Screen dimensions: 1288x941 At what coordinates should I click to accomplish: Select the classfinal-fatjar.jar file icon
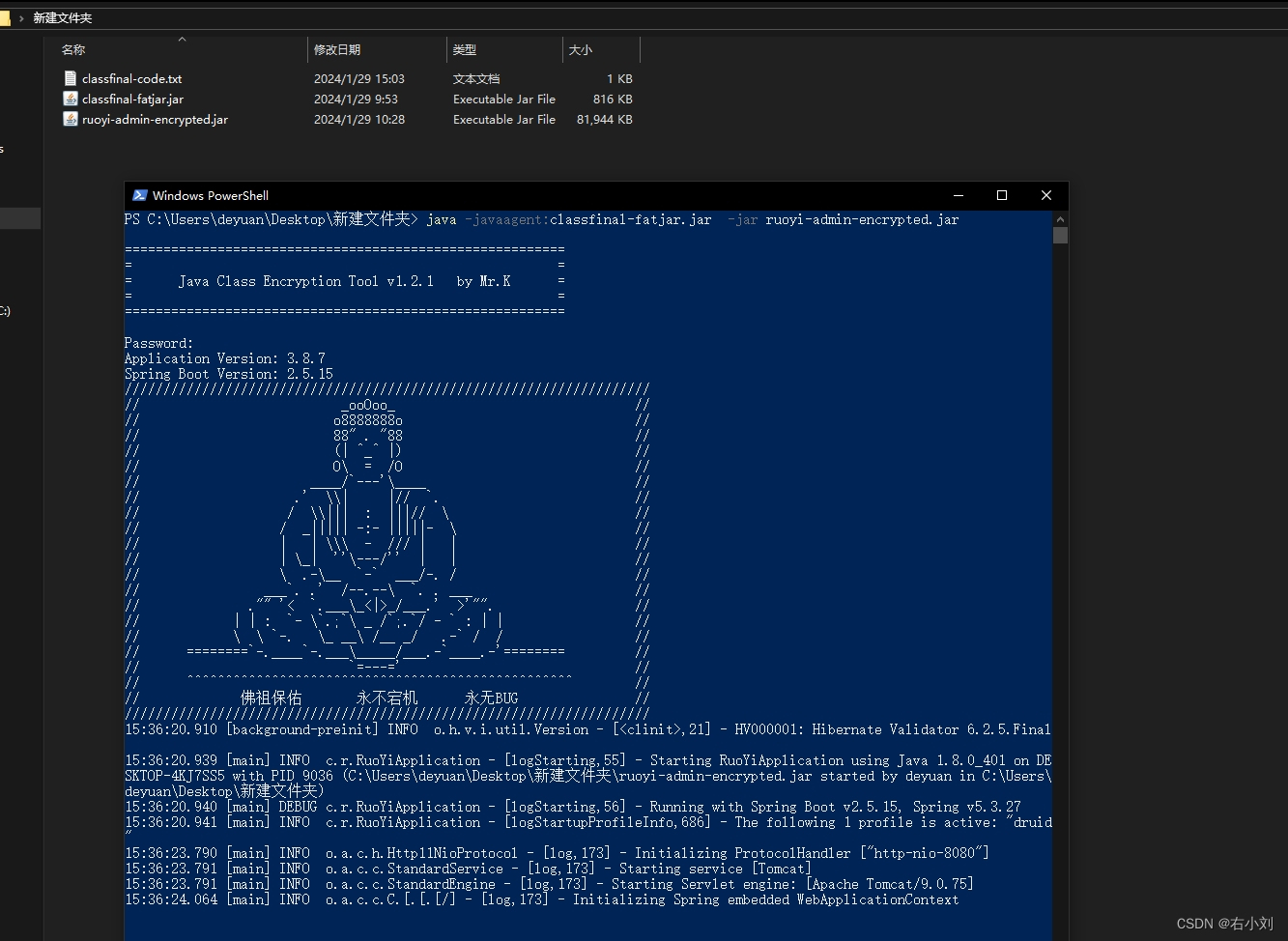click(70, 99)
